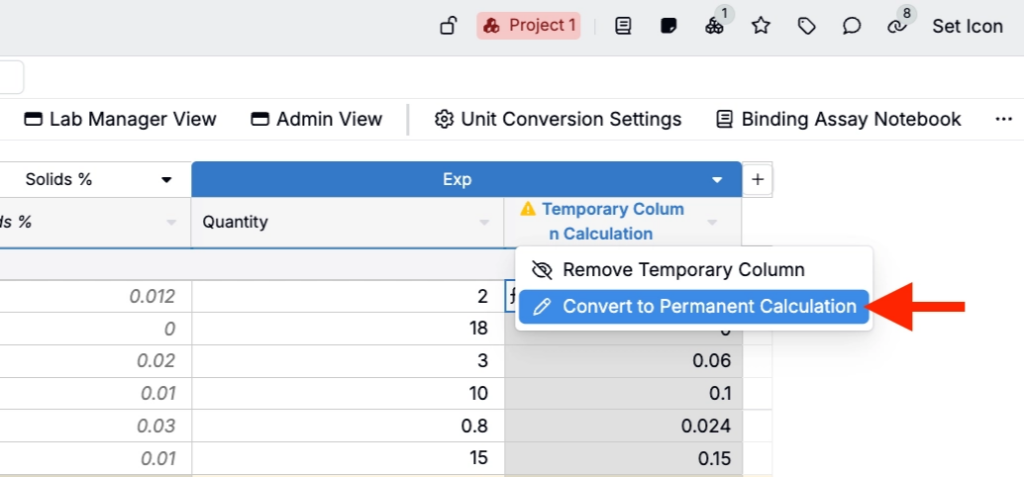Click the black sticky note icon
This screenshot has height=477, width=1024.
tap(669, 26)
